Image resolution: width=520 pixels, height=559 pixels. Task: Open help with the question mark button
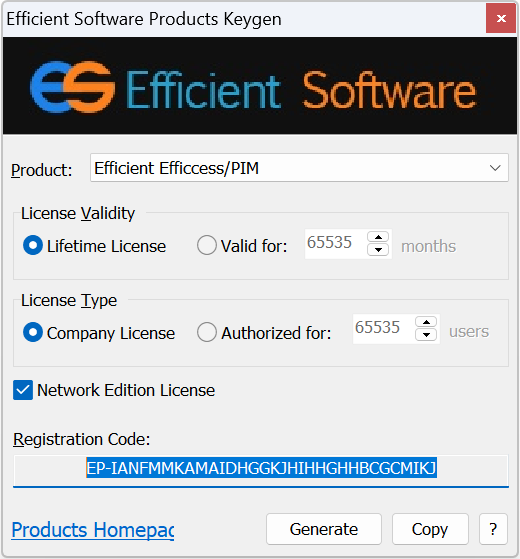point(493,529)
